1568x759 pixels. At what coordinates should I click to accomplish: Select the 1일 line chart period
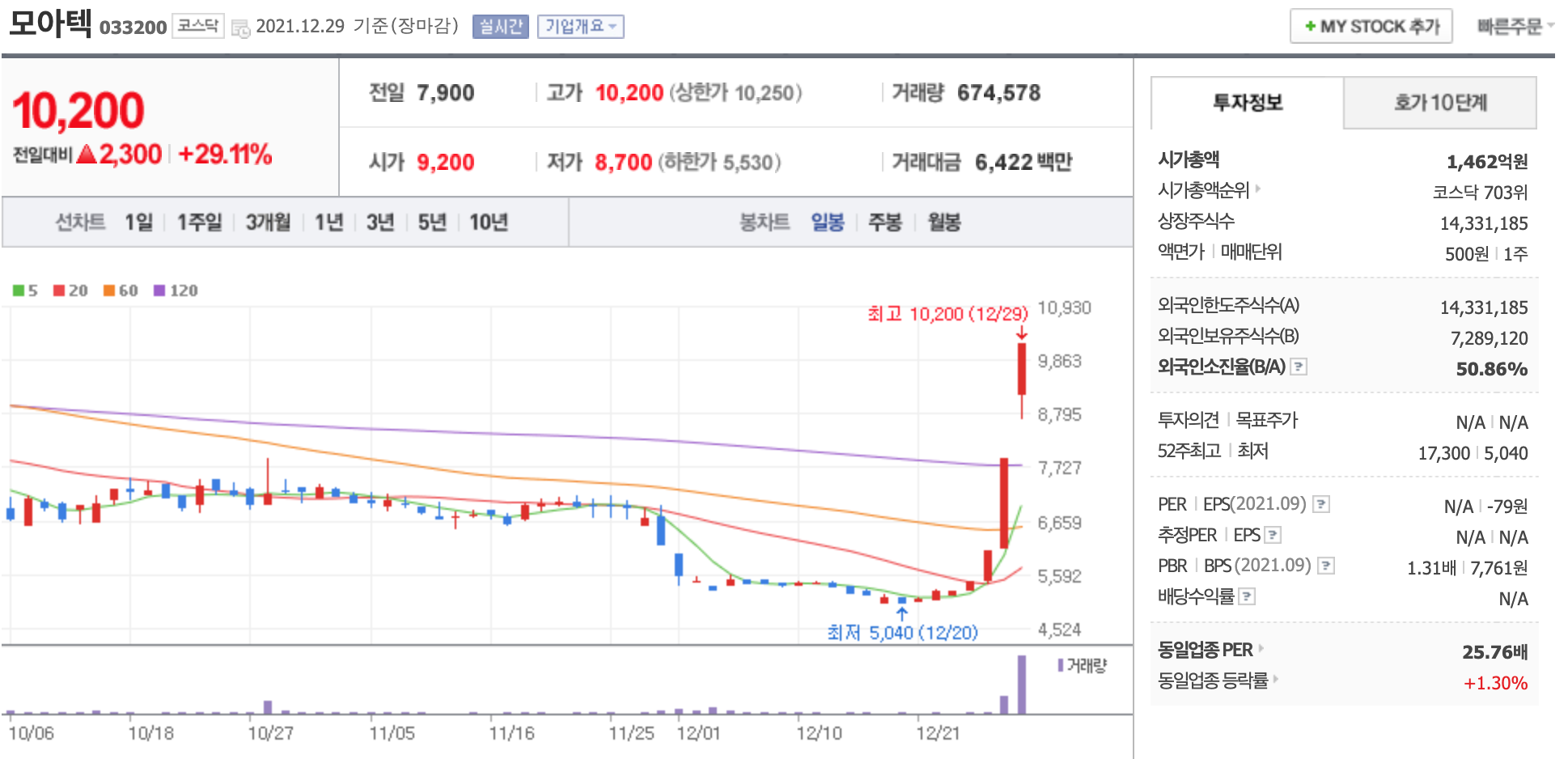[x=138, y=222]
